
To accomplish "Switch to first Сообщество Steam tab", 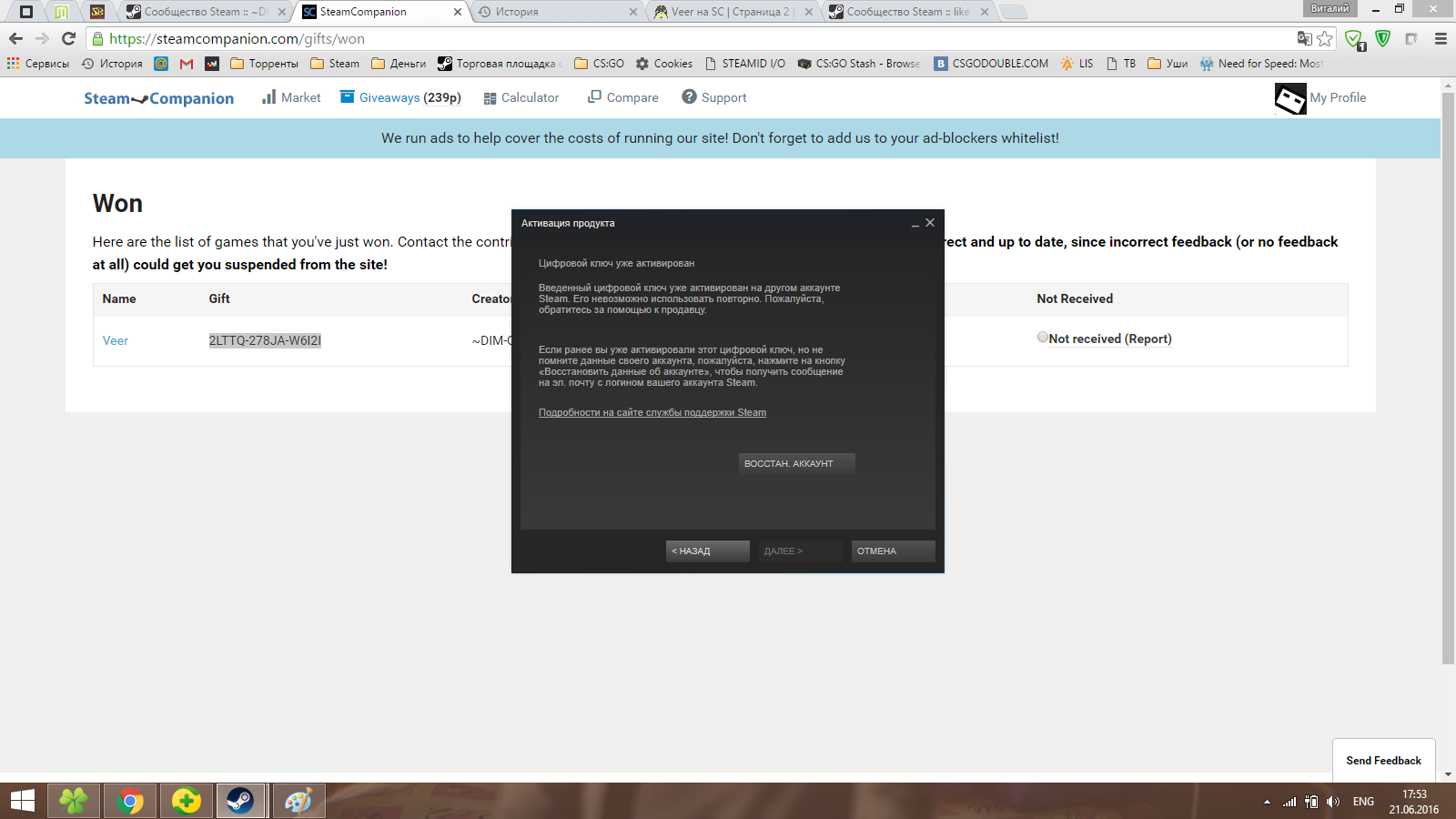I will (x=205, y=12).
